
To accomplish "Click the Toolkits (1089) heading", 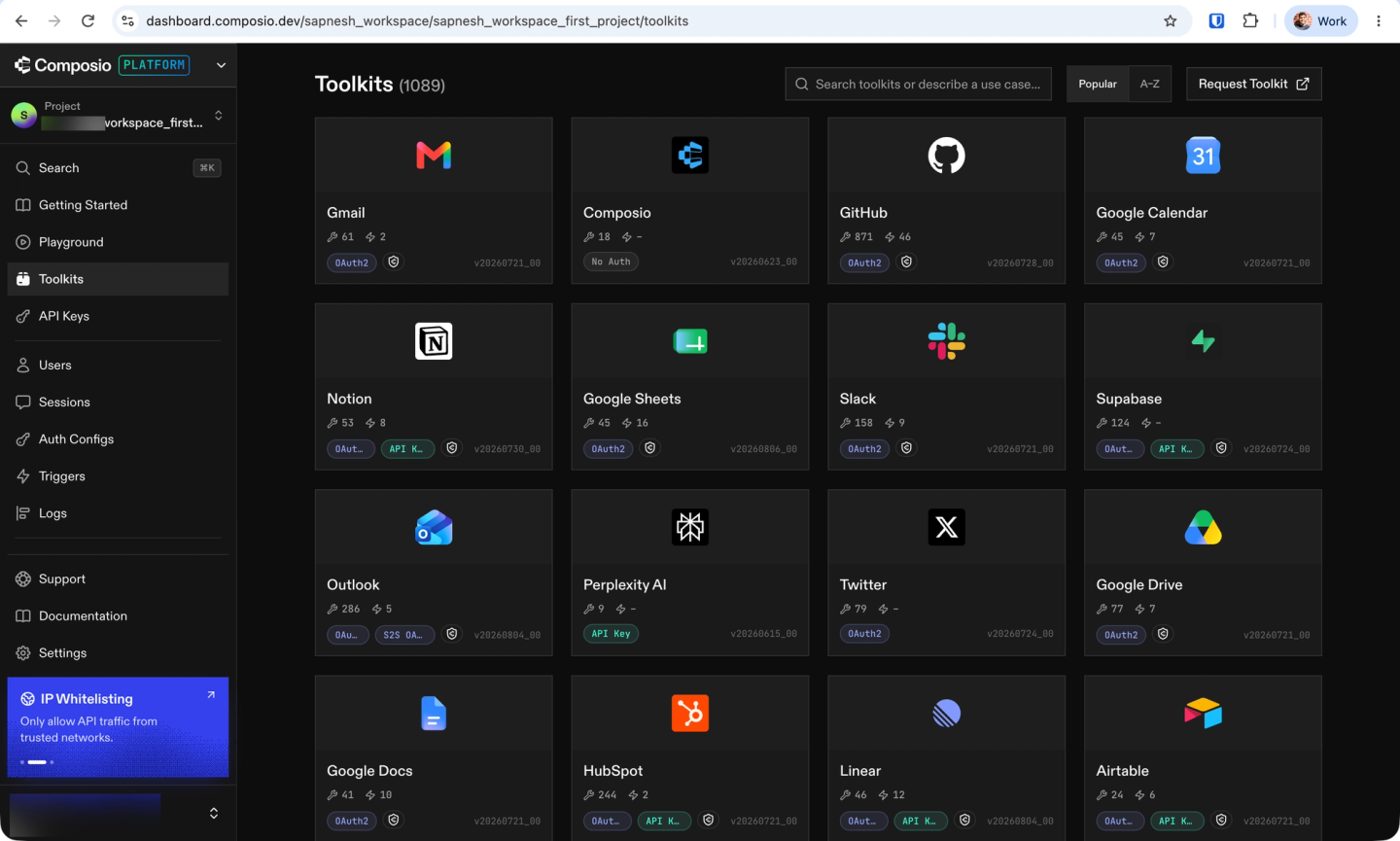I will tap(380, 85).
